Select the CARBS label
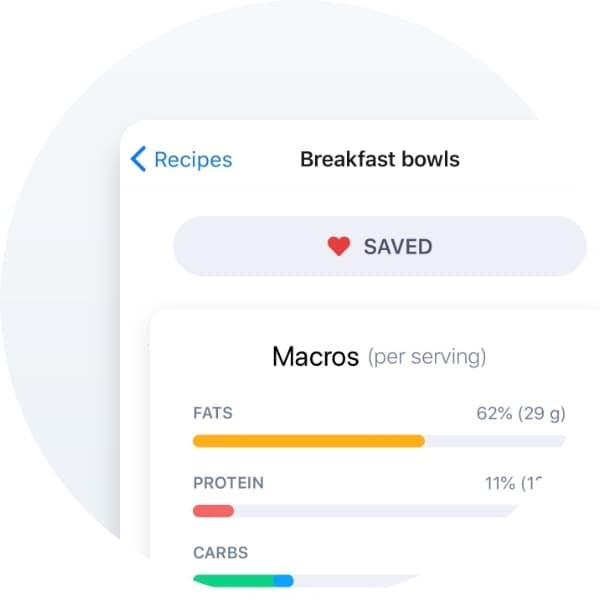Image resolution: width=600 pixels, height=600 pixels. click(220, 553)
